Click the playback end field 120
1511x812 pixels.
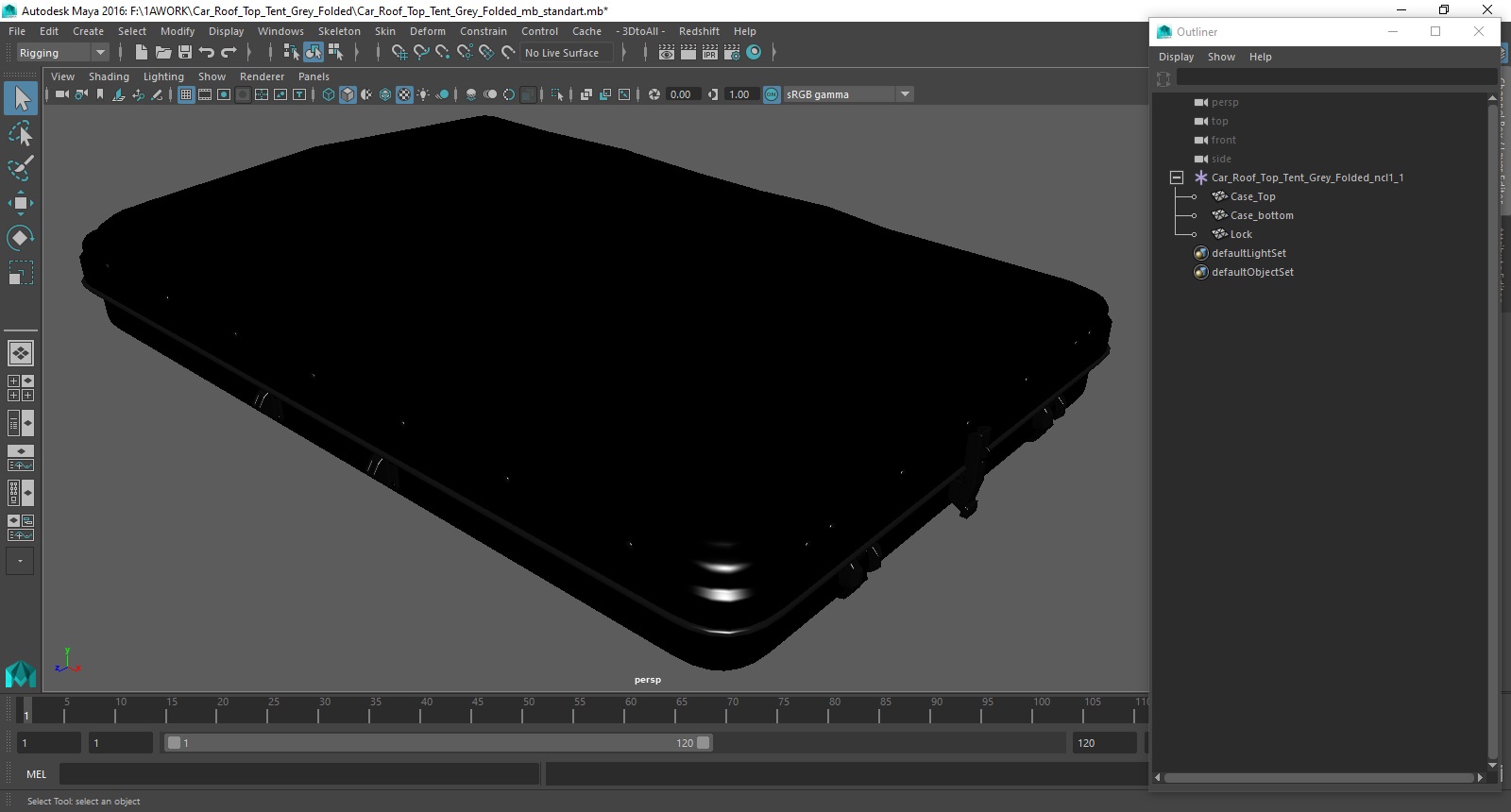[x=1105, y=743]
